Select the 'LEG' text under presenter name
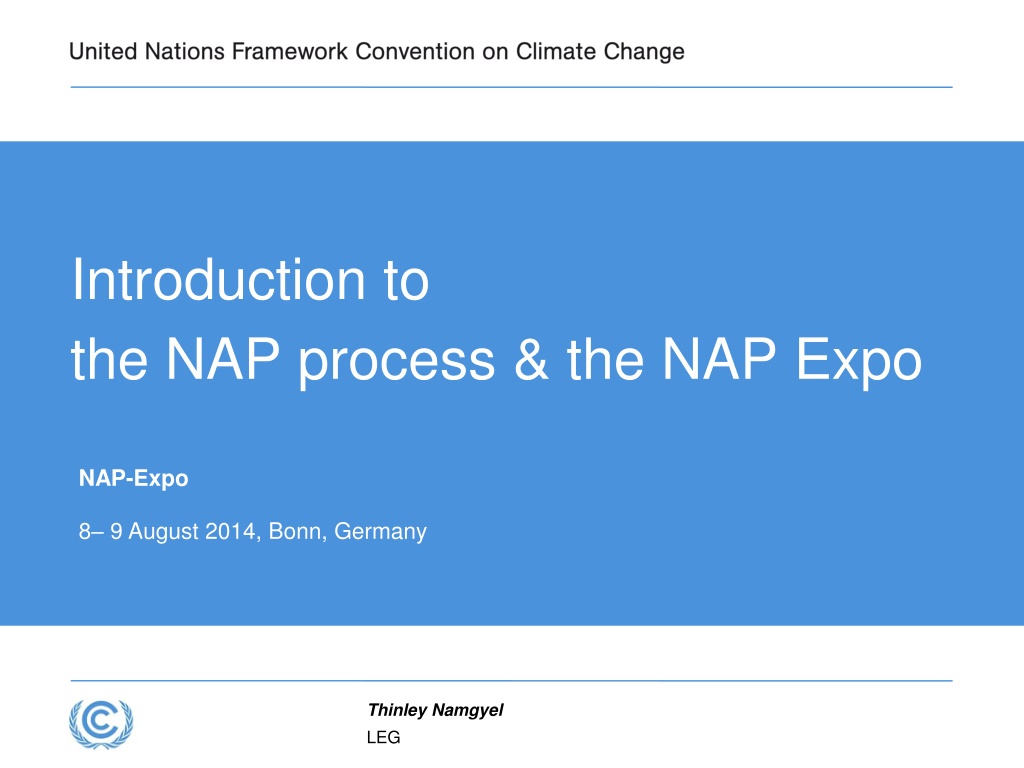Viewport: 1024px width, 768px height. pyautogui.click(x=383, y=737)
